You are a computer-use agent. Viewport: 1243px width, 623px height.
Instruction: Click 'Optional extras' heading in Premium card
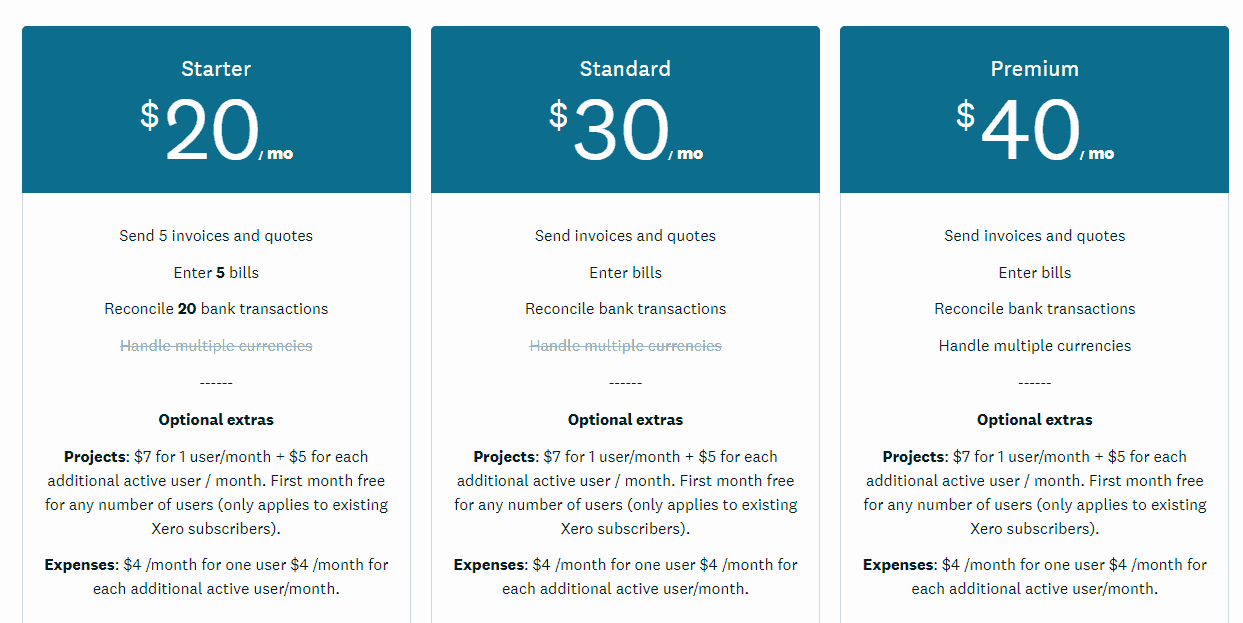[x=1035, y=420]
